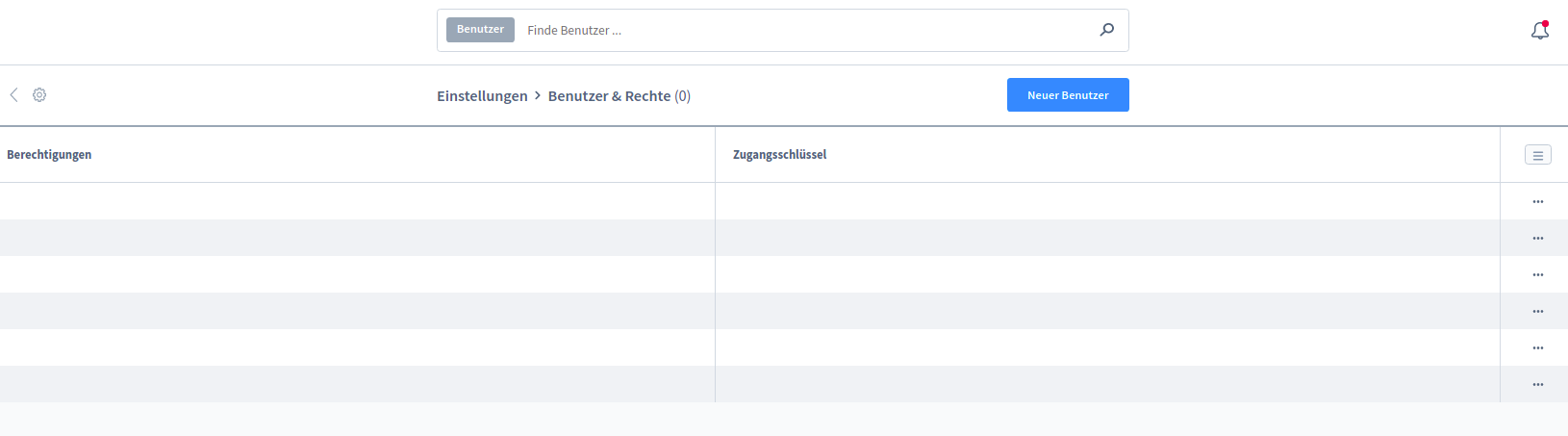1568x436 pixels.
Task: Open the notifications bell
Action: 1539,31
